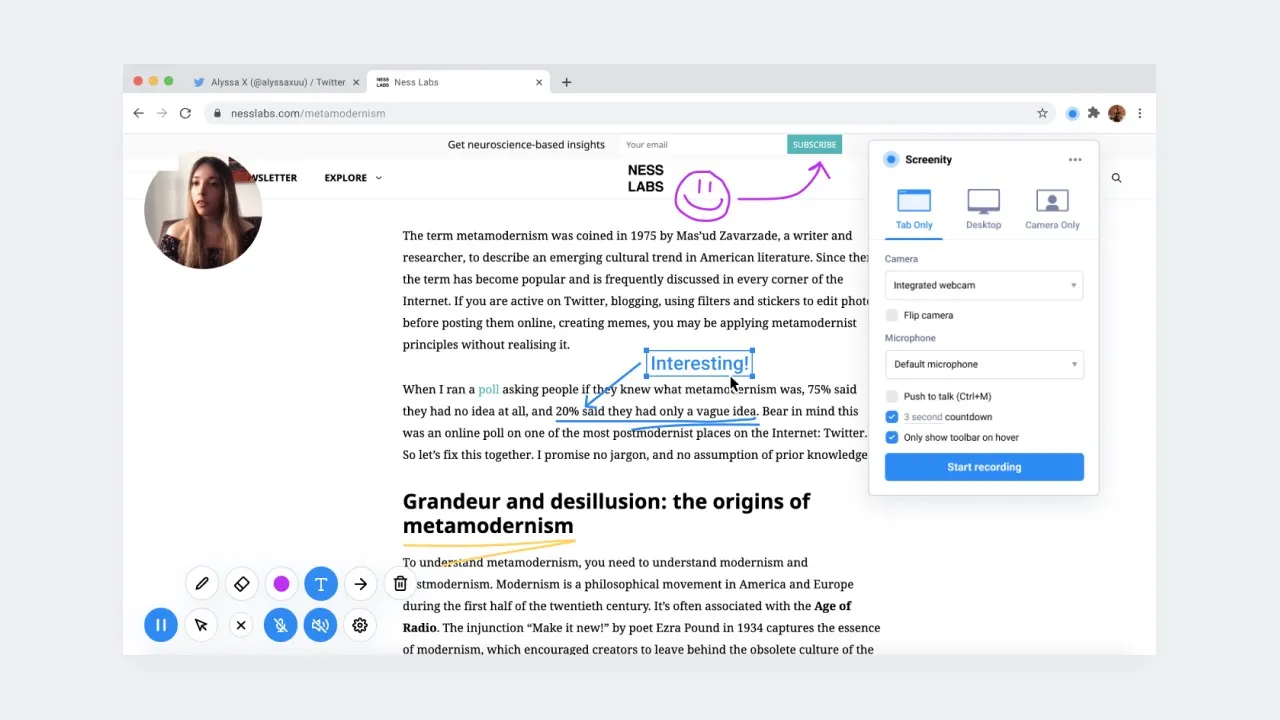Click the Start recording button
The height and width of the screenshot is (720, 1280).
tap(984, 467)
